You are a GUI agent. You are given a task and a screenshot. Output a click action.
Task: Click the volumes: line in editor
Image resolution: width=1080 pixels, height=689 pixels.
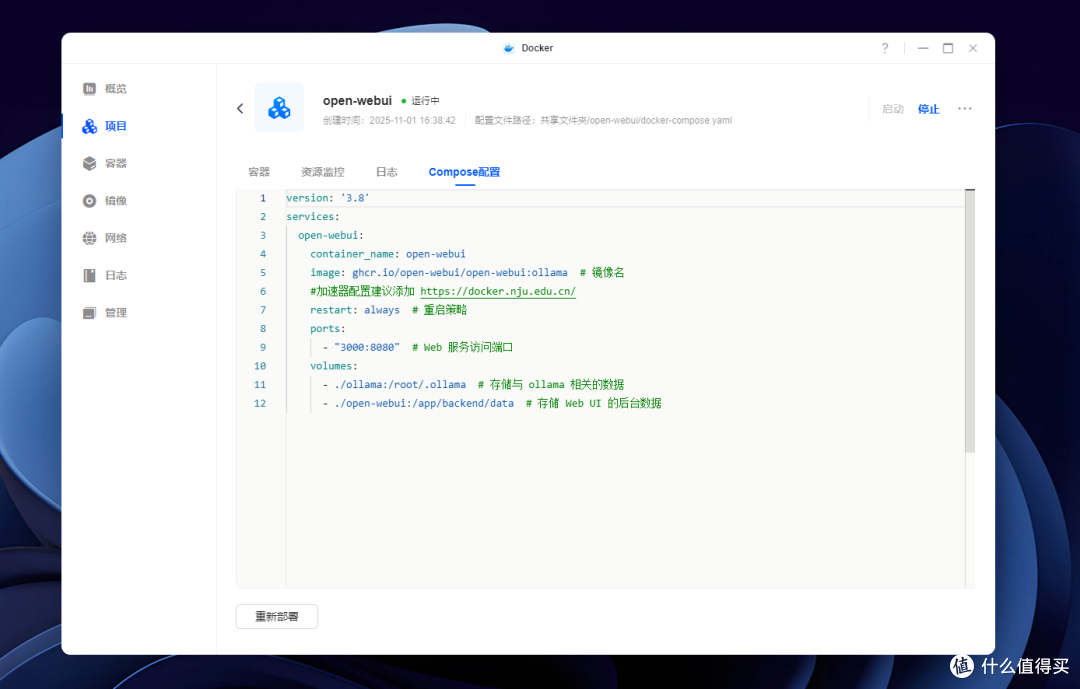coord(333,366)
